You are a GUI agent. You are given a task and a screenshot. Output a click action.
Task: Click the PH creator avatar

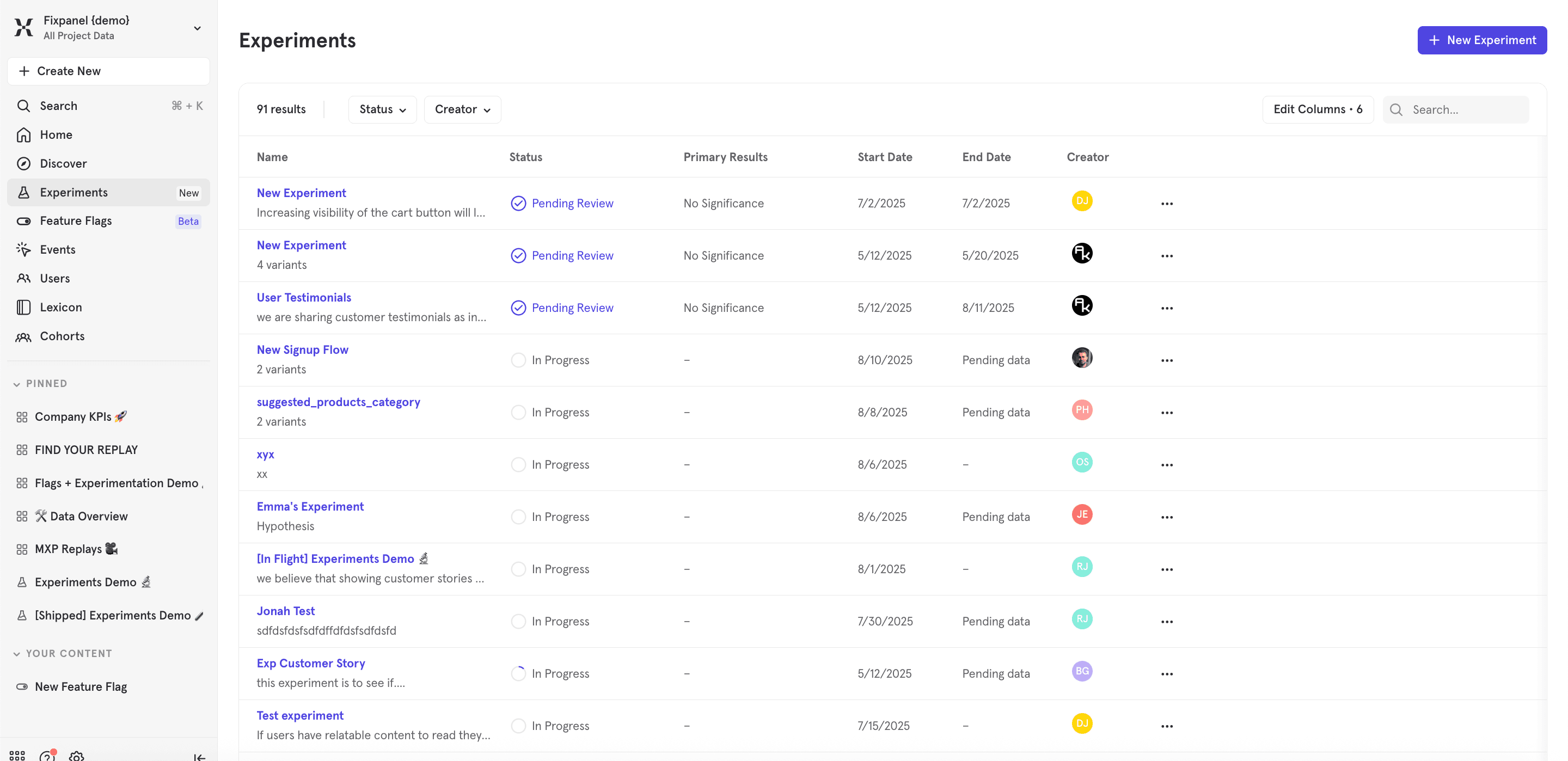(x=1082, y=410)
